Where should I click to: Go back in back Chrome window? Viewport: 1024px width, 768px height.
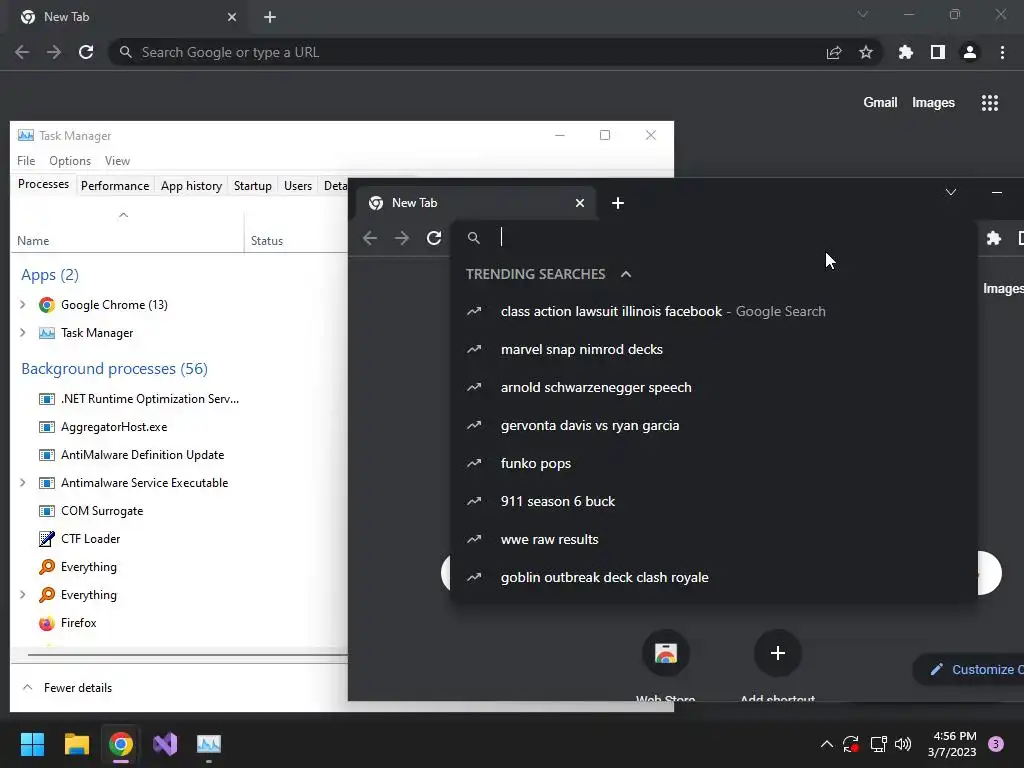(x=22, y=52)
